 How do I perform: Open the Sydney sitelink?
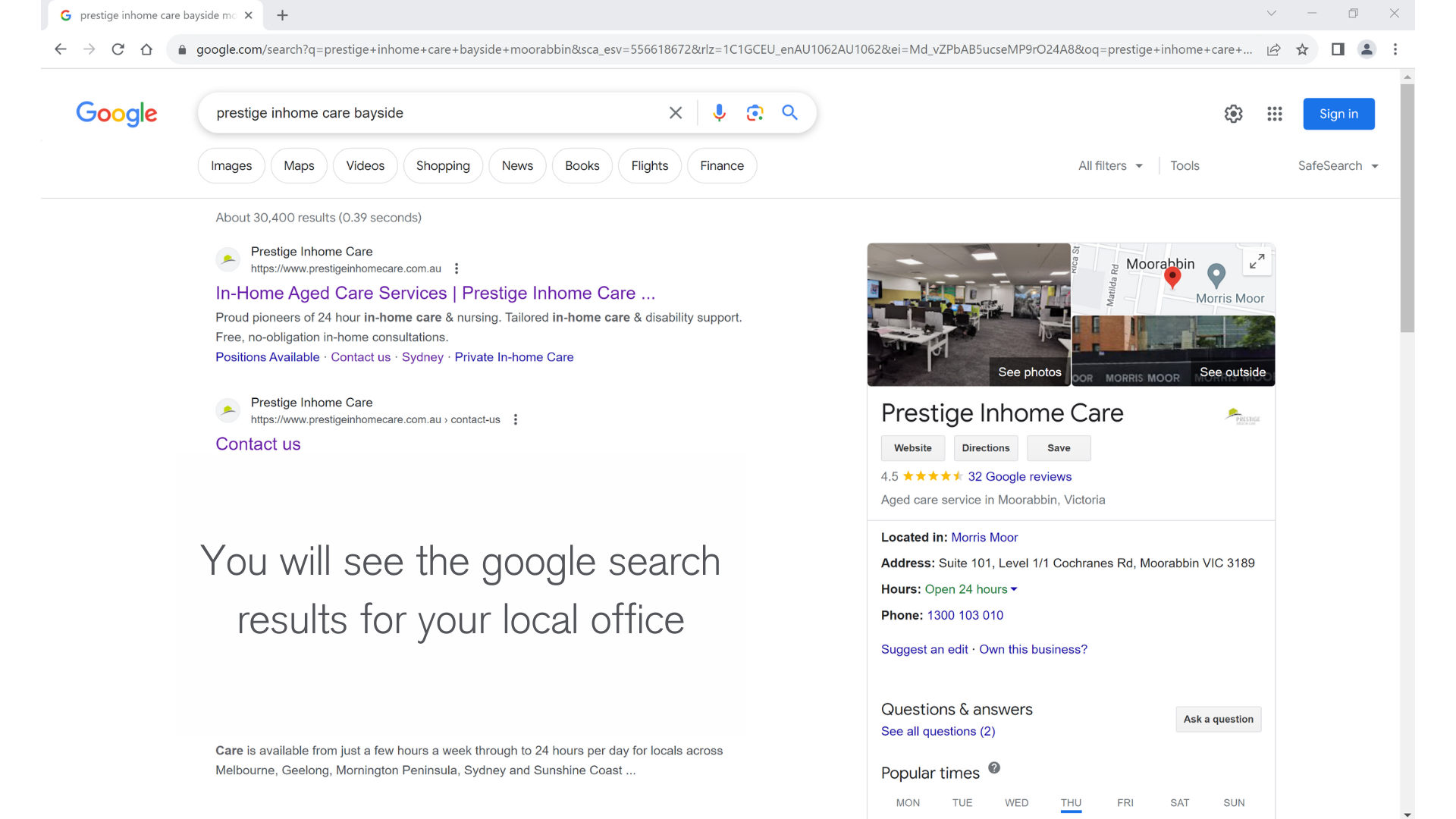click(422, 357)
